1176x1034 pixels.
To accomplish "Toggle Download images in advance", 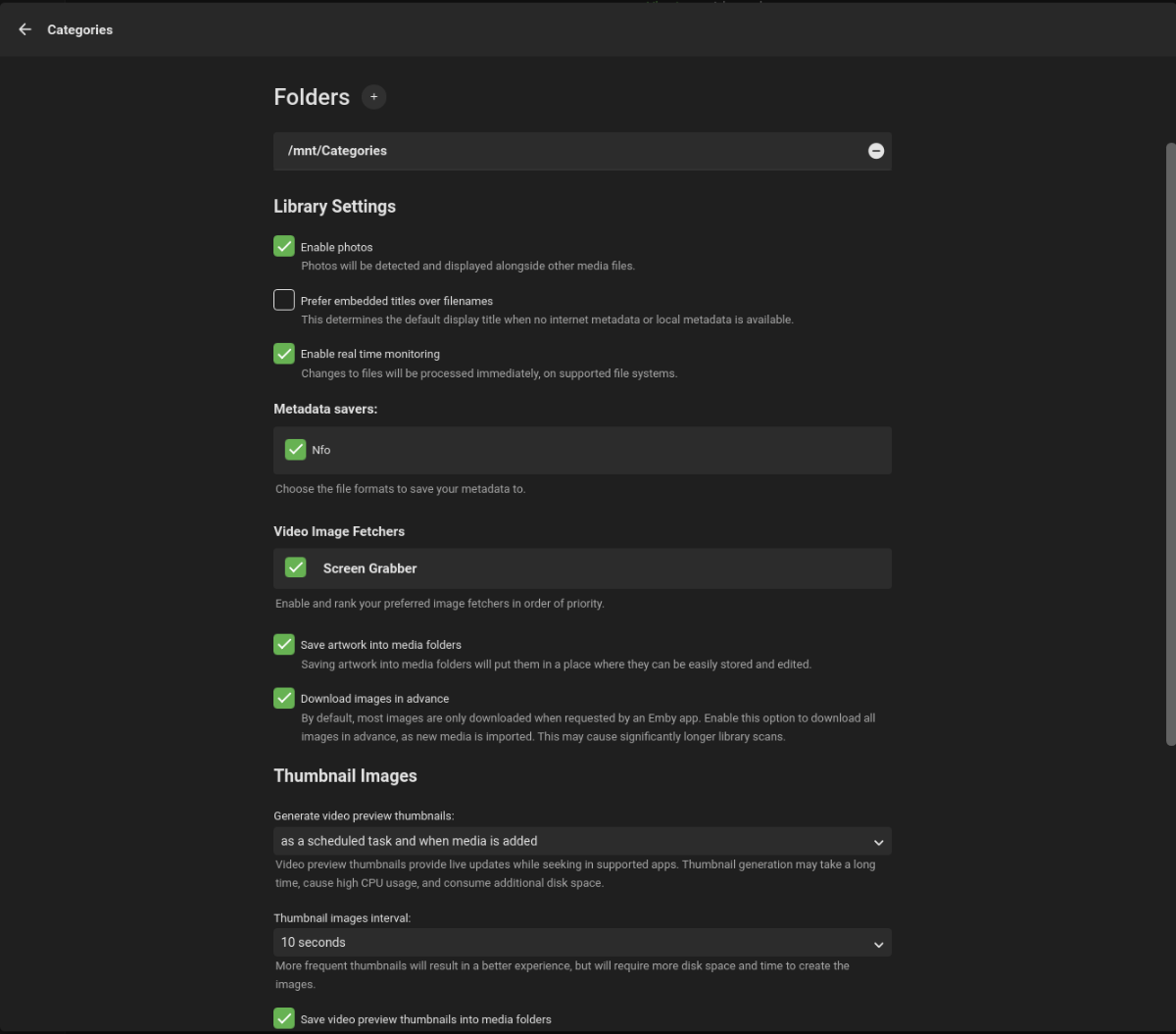I will tap(284, 698).
